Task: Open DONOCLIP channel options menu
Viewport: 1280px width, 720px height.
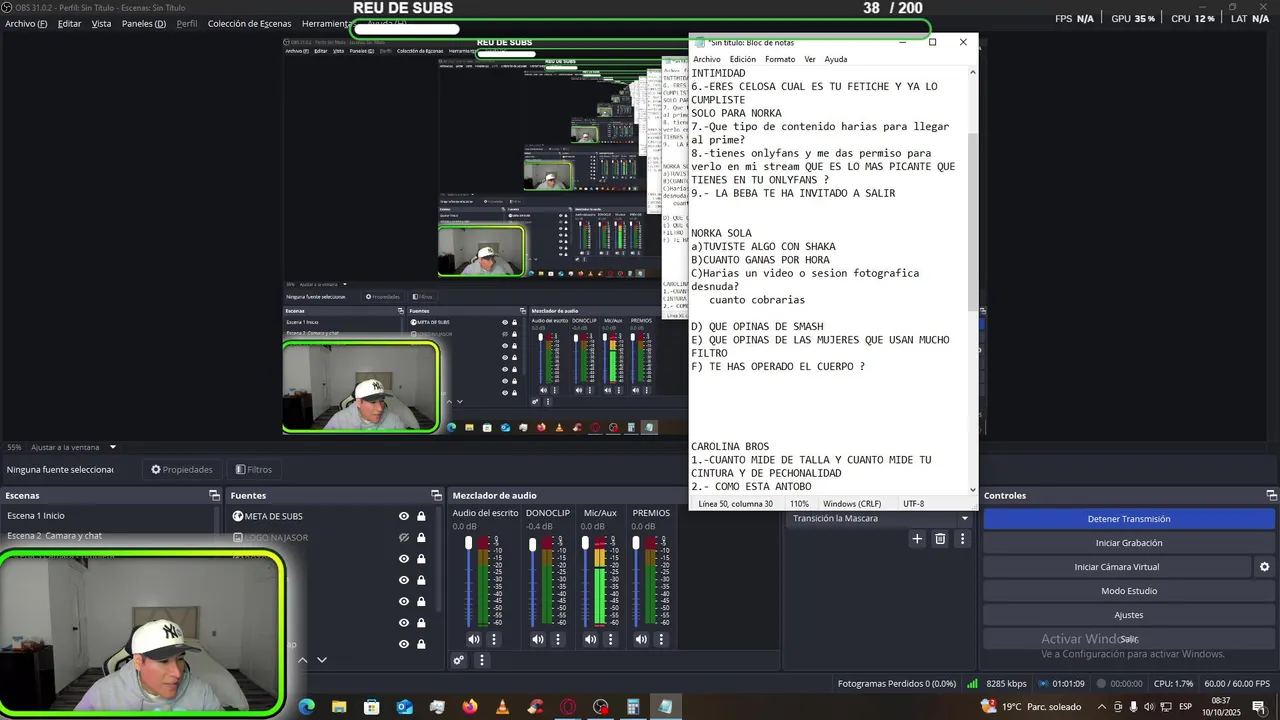Action: 557,639
